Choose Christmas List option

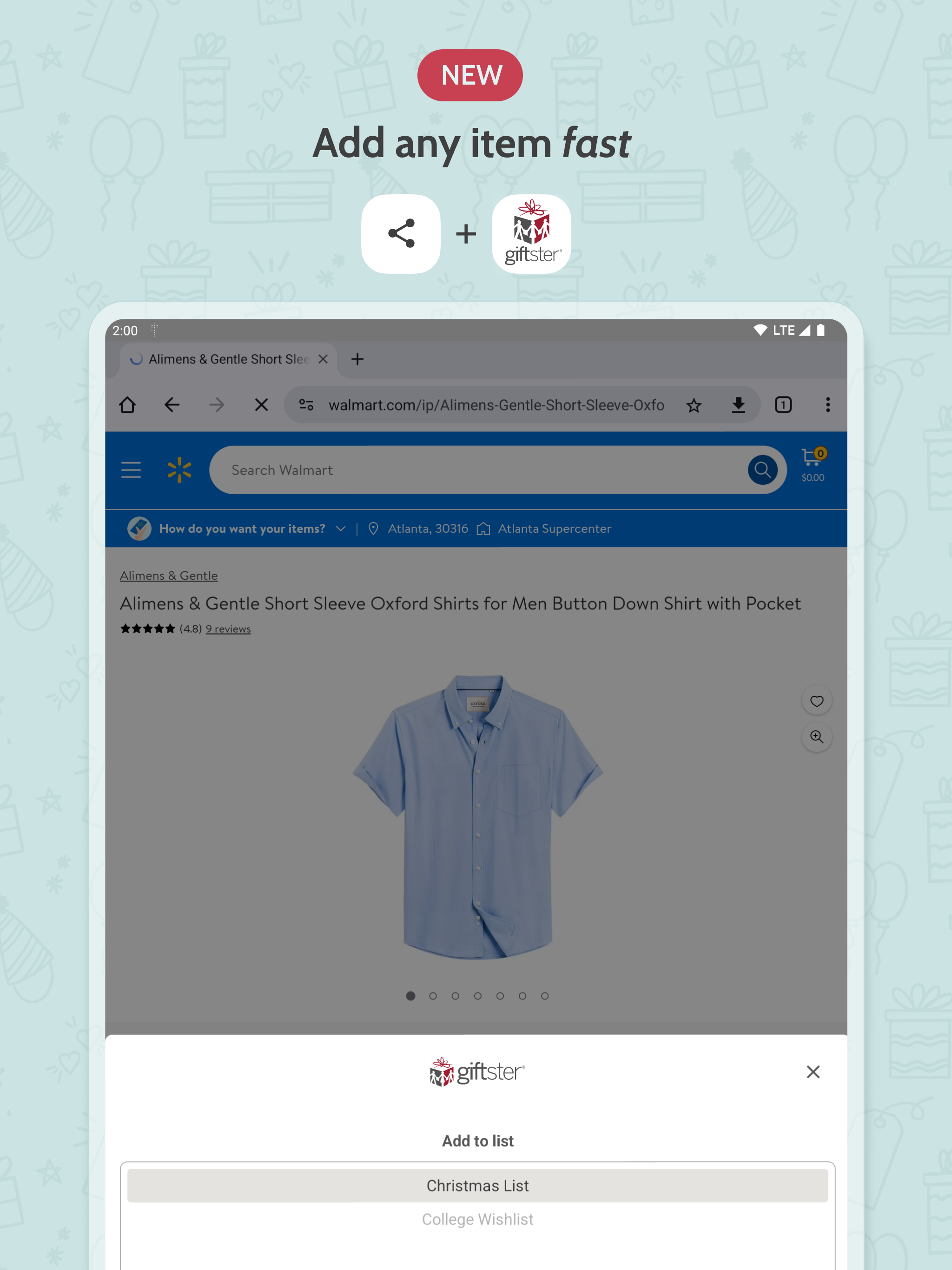pos(478,1185)
